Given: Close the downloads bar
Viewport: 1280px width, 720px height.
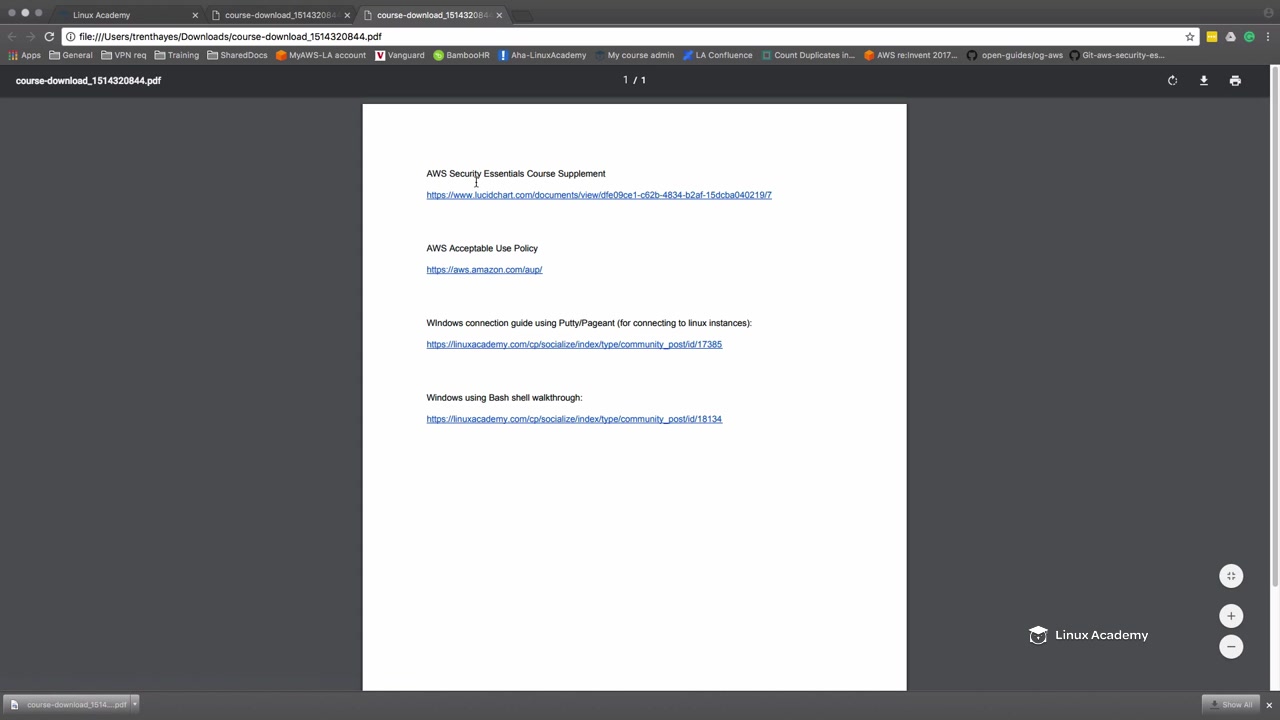Looking at the screenshot, I should click(x=1269, y=705).
